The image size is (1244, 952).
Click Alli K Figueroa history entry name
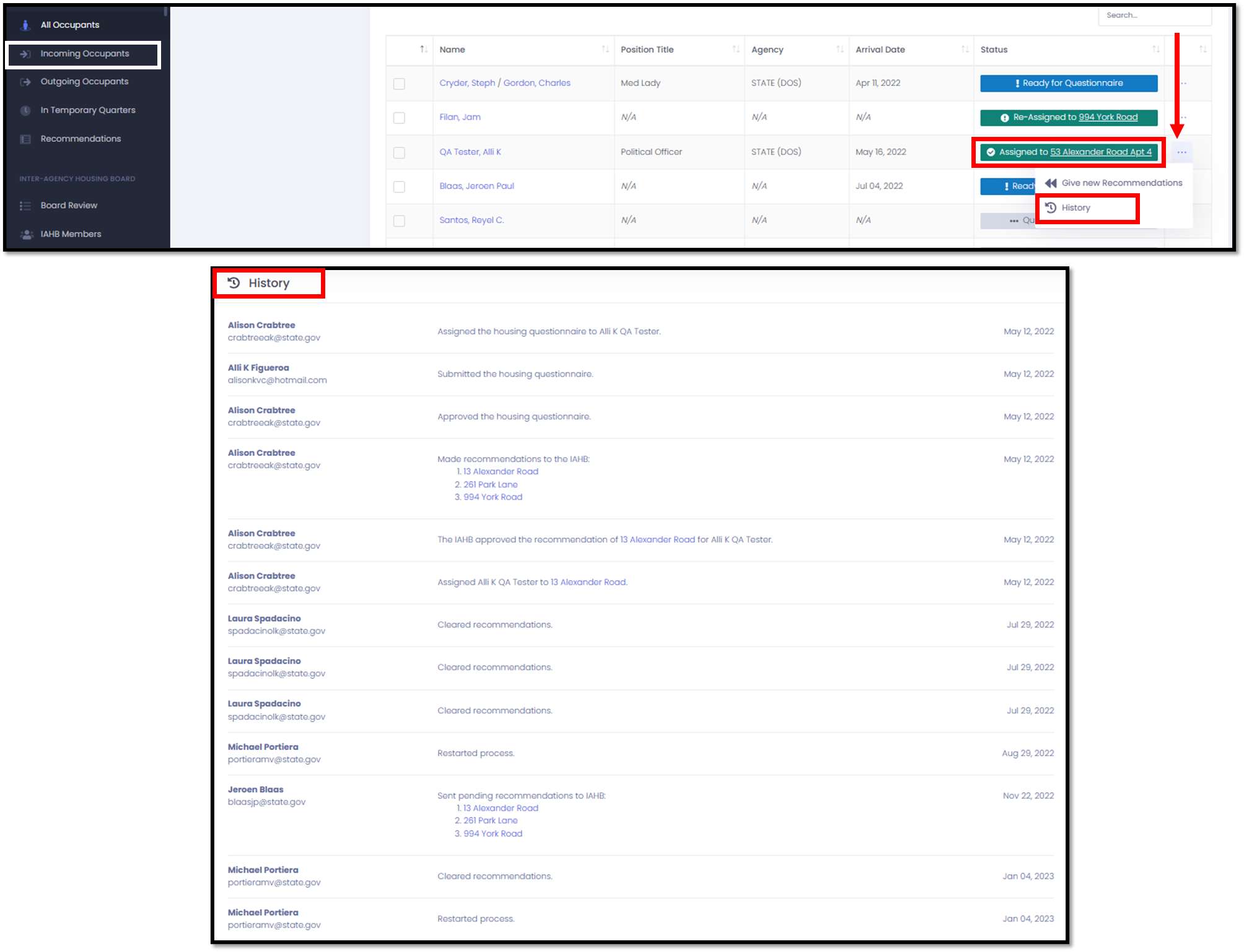[x=258, y=368]
